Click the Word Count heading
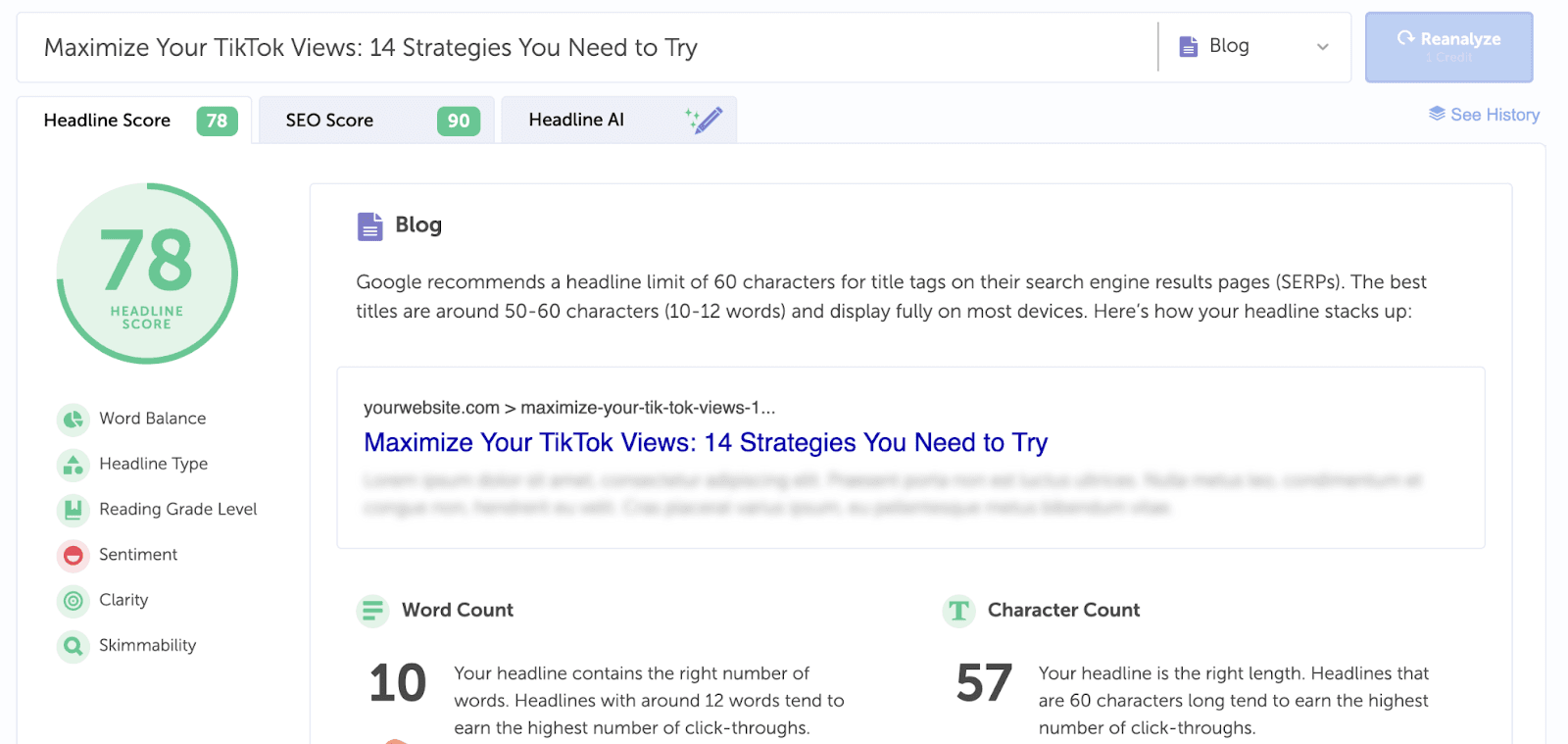1568x744 pixels. click(x=458, y=610)
